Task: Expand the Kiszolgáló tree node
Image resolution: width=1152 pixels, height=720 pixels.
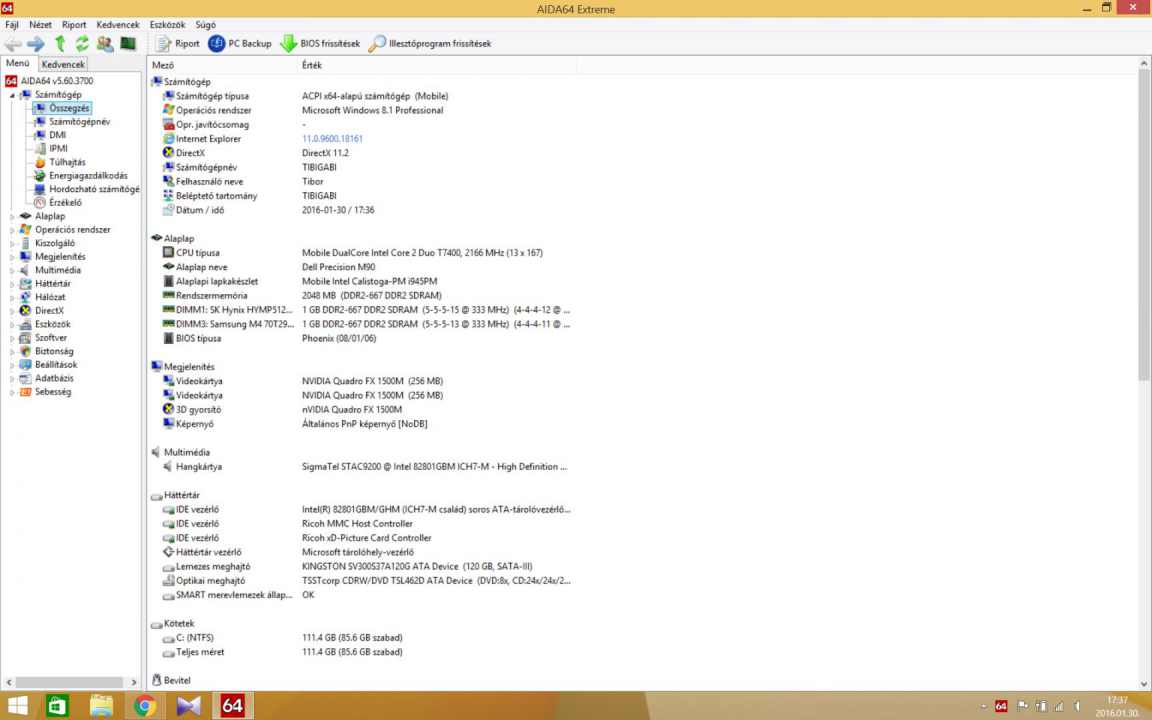Action: 12,243
